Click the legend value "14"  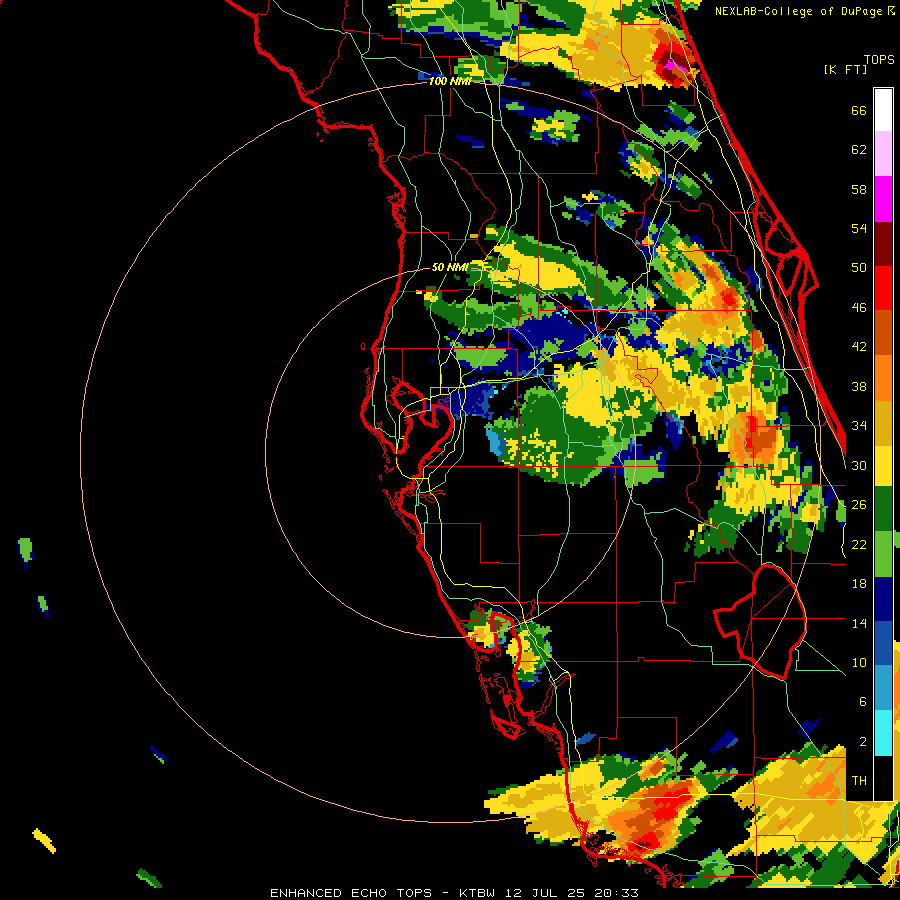point(859,623)
